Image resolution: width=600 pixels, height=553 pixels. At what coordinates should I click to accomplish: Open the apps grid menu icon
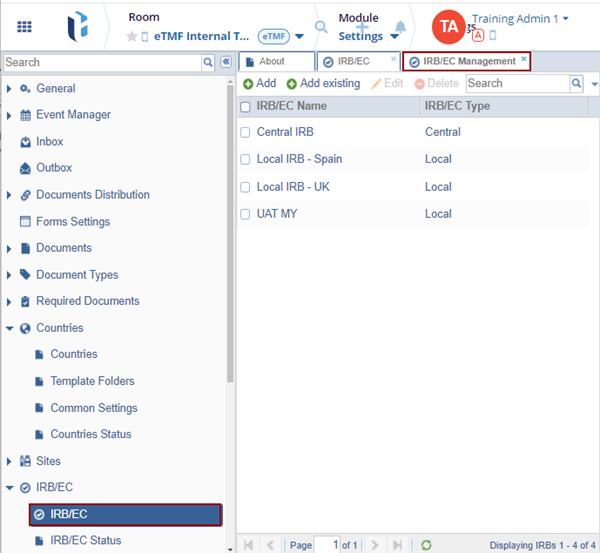(x=24, y=26)
